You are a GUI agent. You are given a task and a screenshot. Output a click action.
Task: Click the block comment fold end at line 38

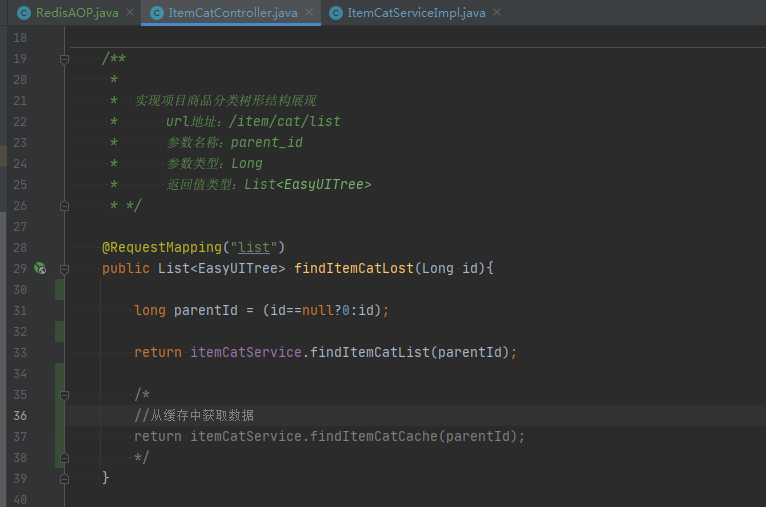coord(64,458)
